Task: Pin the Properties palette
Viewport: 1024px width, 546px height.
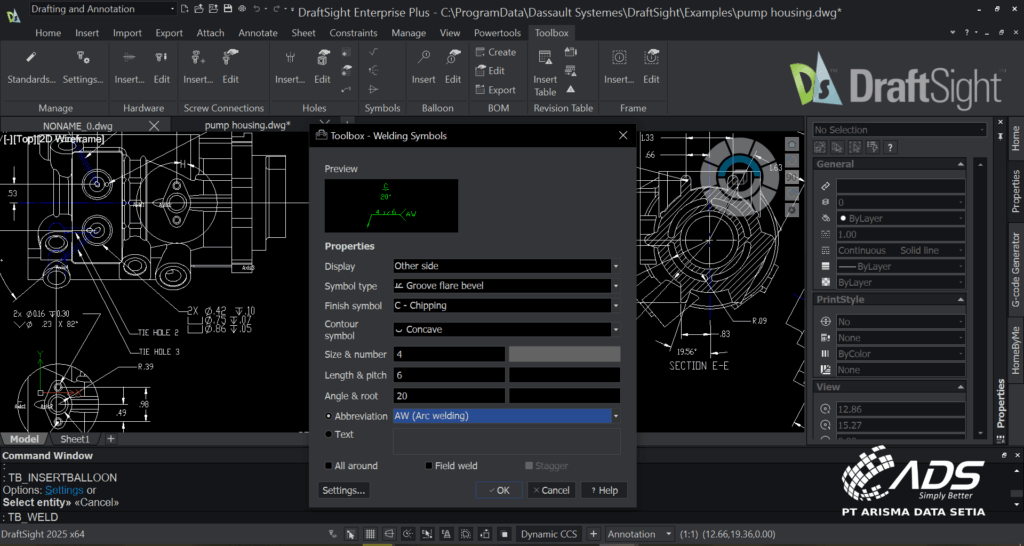Action: click(1000, 136)
